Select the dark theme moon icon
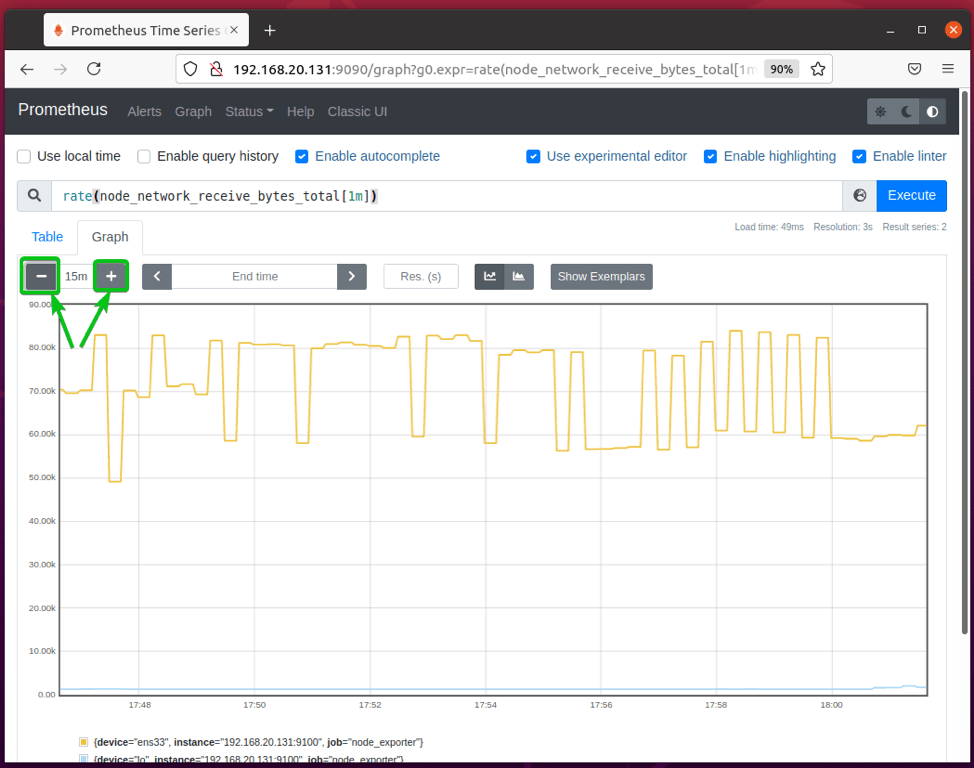Image resolution: width=974 pixels, height=768 pixels. pos(906,112)
